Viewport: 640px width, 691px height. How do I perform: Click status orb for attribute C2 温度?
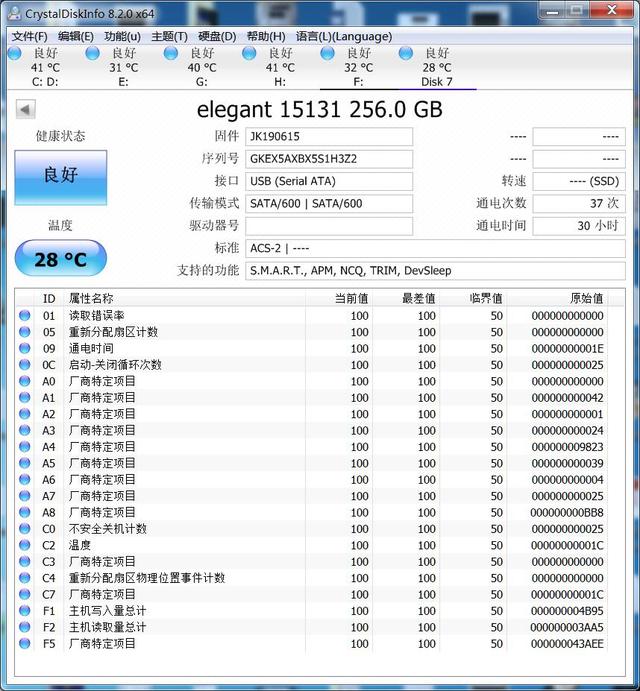tap(25, 545)
